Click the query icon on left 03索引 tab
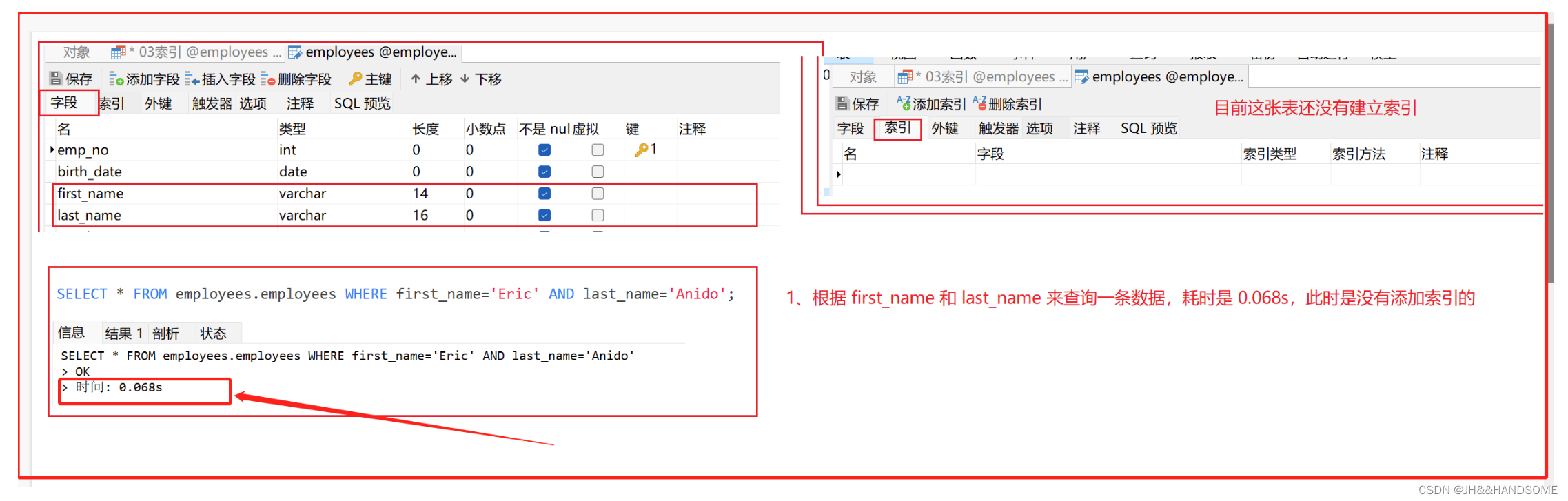Image resolution: width=1568 pixels, height=501 pixels. pyautogui.click(x=119, y=52)
